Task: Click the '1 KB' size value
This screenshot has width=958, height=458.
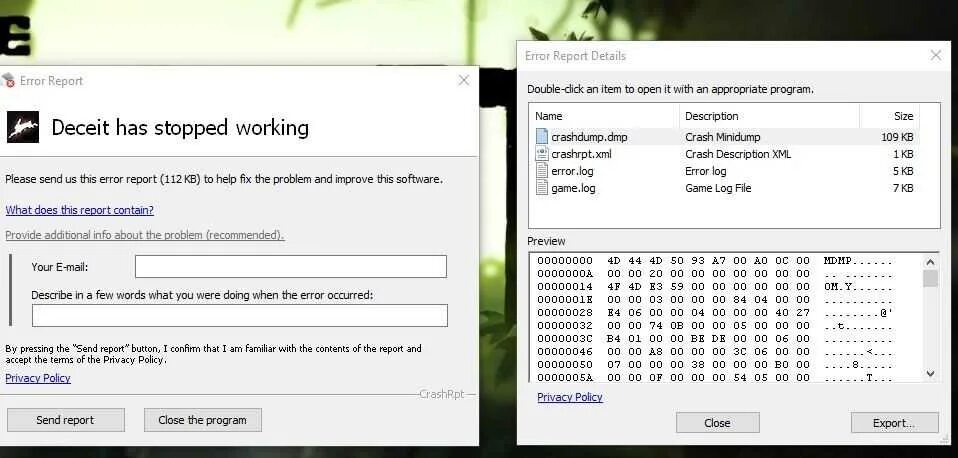Action: 903,154
